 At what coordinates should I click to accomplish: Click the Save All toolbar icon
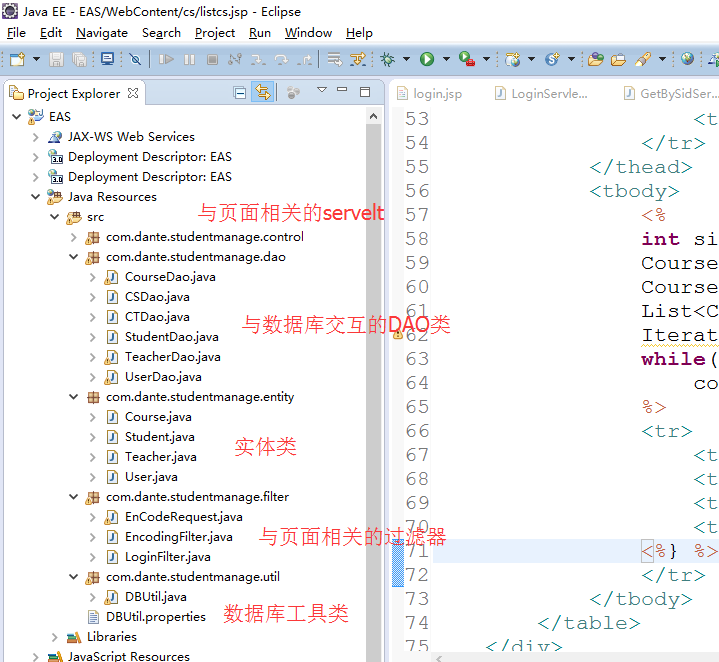pyautogui.click(x=79, y=59)
